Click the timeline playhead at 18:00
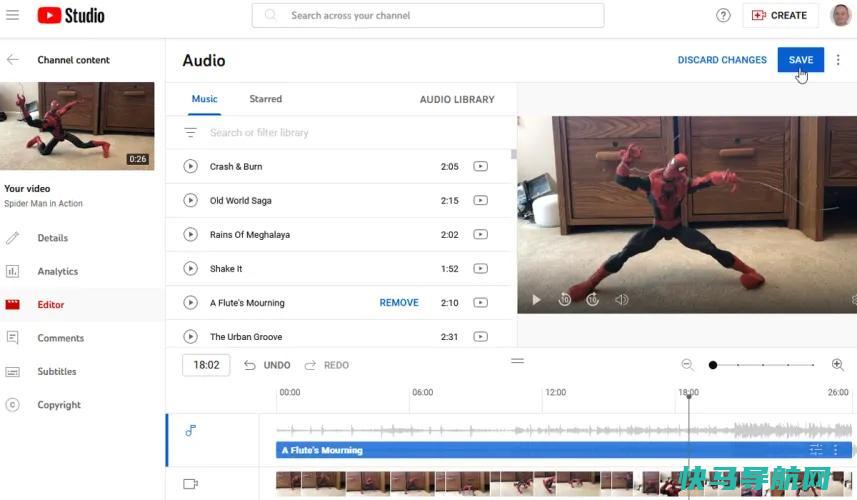The height and width of the screenshot is (500, 857). [x=689, y=395]
